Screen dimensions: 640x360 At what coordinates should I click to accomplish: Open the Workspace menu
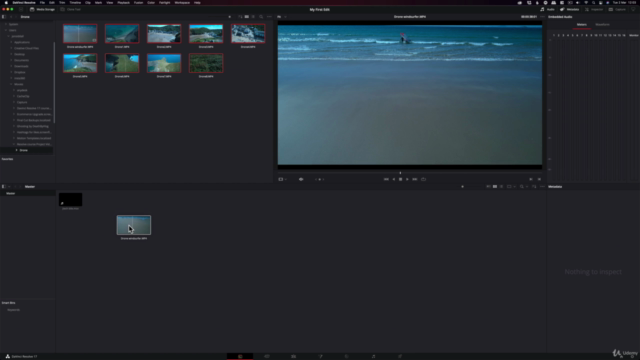(x=182, y=2)
